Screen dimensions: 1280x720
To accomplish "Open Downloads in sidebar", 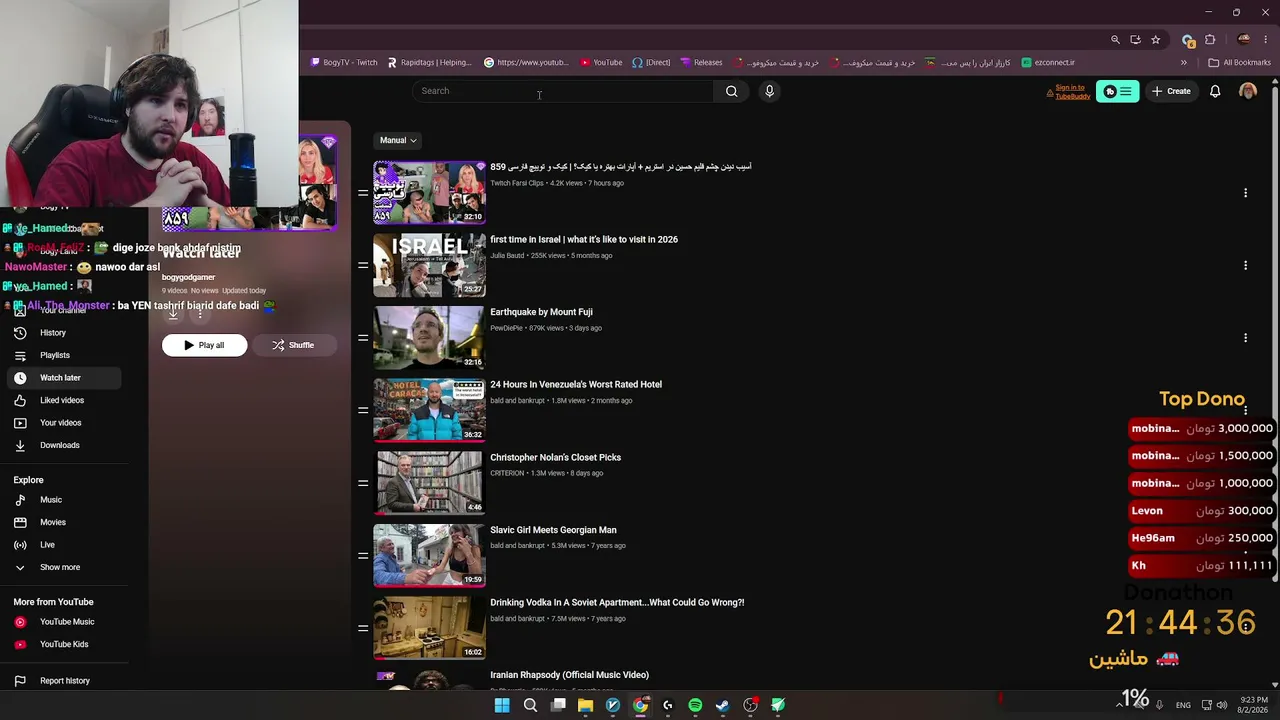I will [x=59, y=445].
